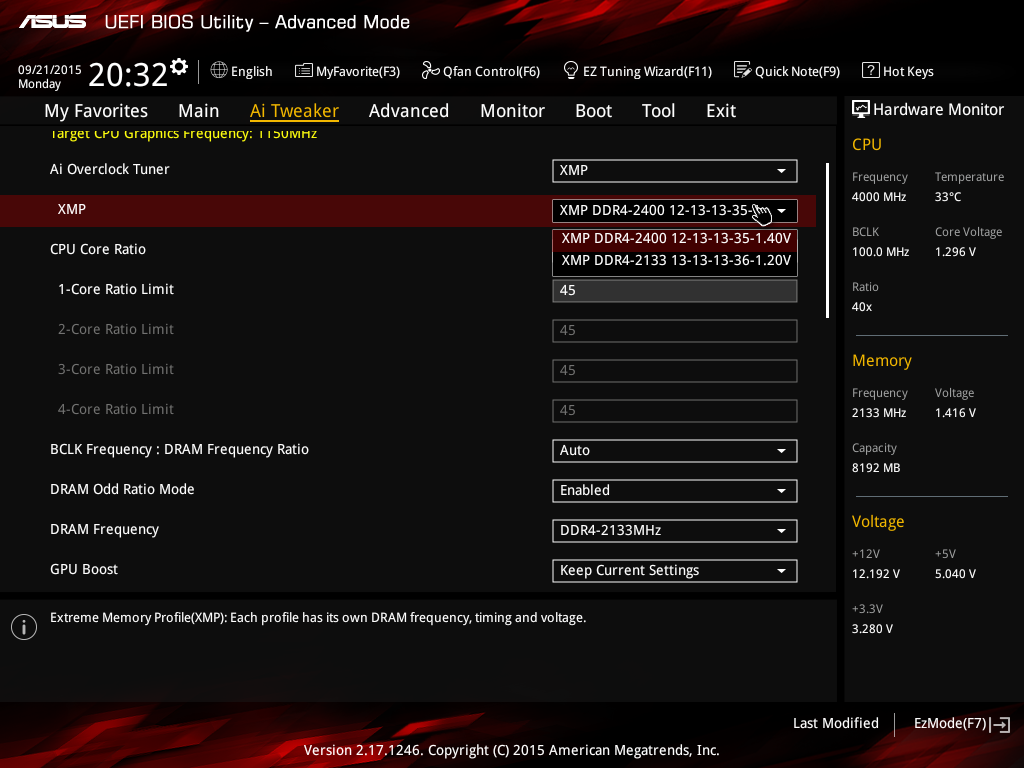
Task: Click the 4-Core Ratio Limit field
Action: [675, 411]
